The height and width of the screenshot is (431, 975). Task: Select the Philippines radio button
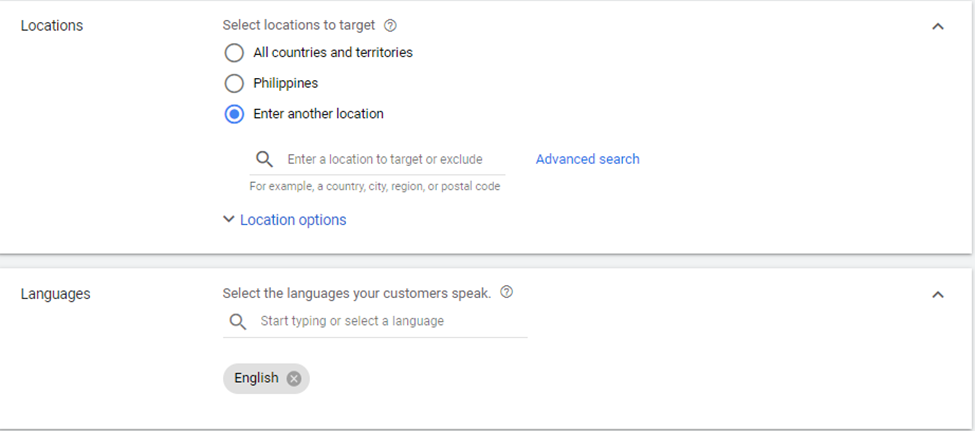(x=234, y=83)
